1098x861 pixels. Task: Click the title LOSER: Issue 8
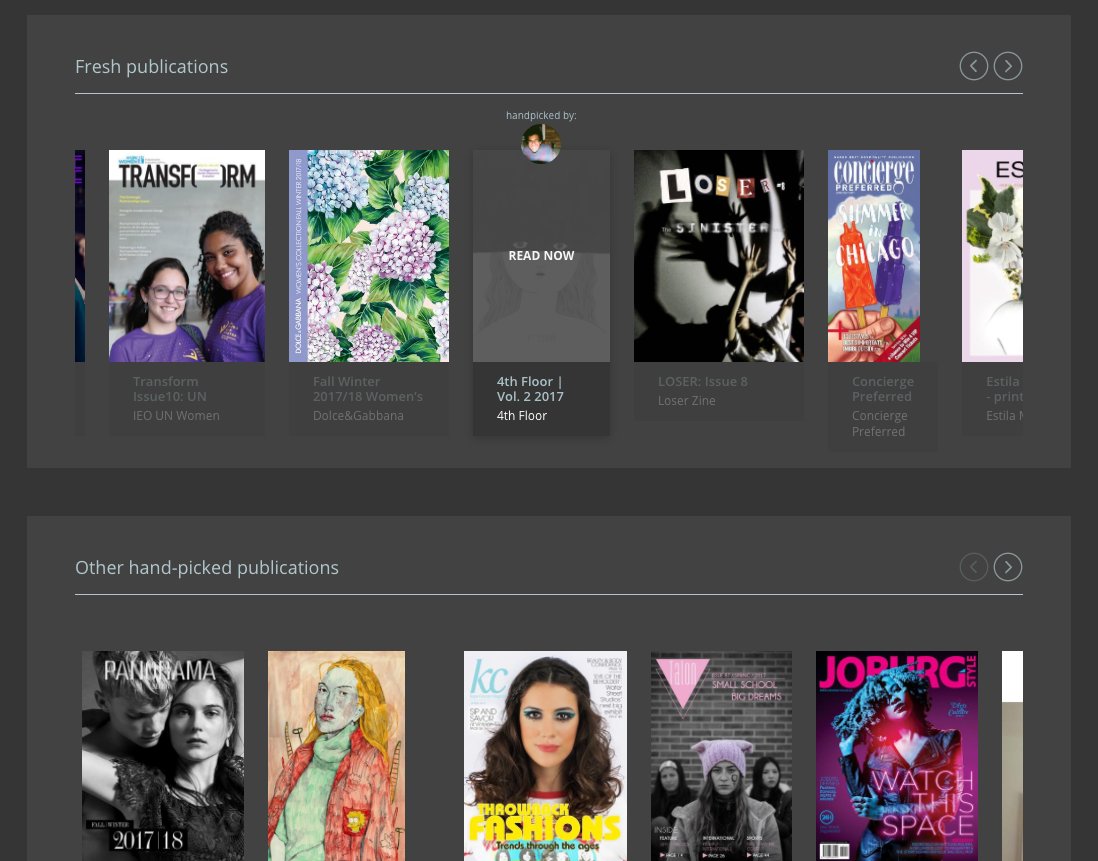pos(702,382)
